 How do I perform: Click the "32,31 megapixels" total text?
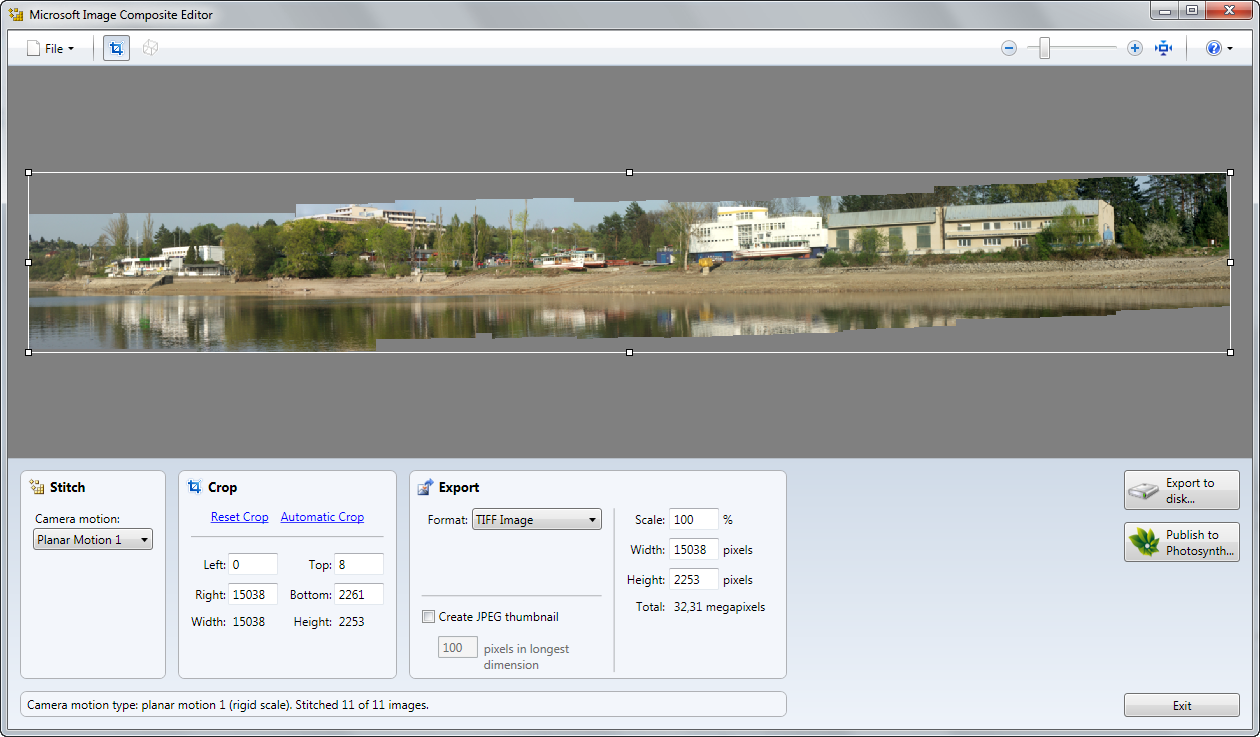pos(719,607)
